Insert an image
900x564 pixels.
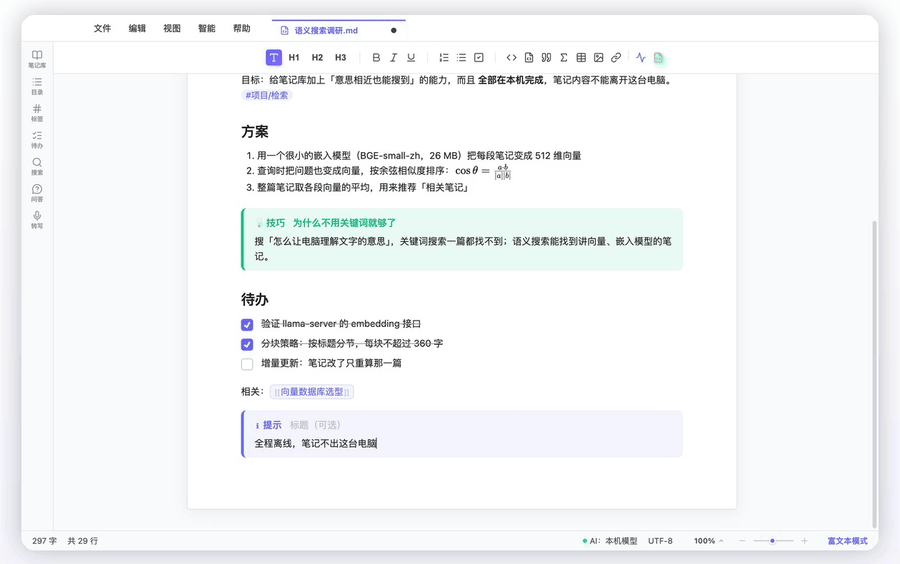click(x=599, y=57)
